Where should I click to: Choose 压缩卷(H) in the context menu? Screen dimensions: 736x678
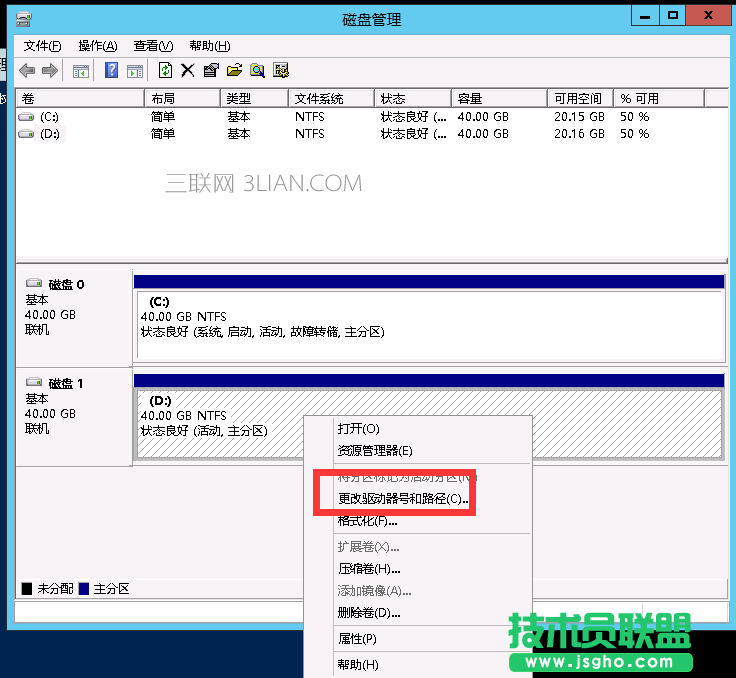point(369,568)
